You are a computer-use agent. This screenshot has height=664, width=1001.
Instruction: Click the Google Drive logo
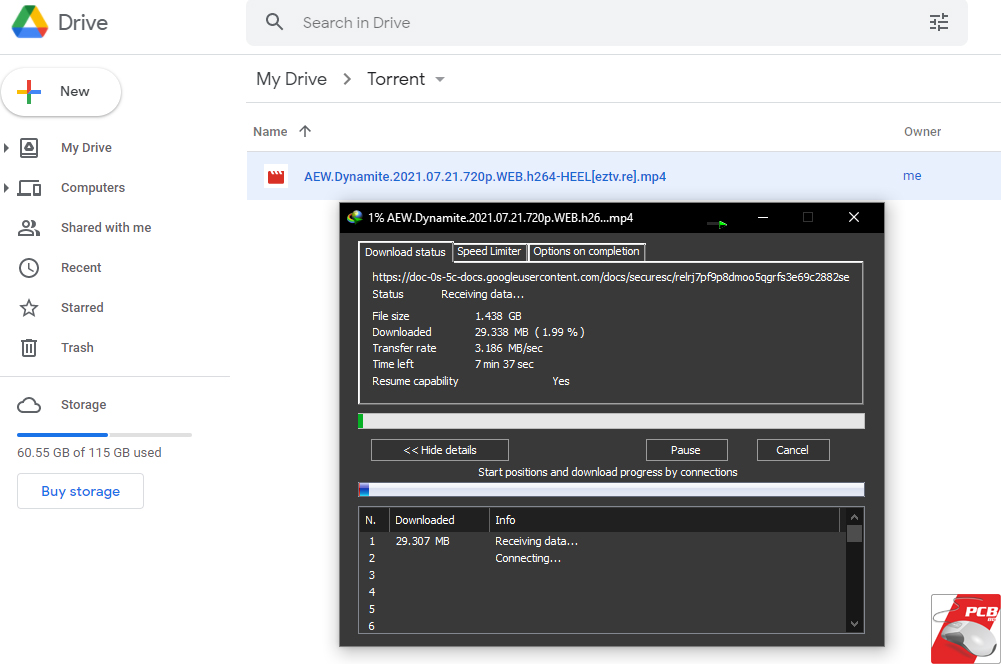pos(30,22)
